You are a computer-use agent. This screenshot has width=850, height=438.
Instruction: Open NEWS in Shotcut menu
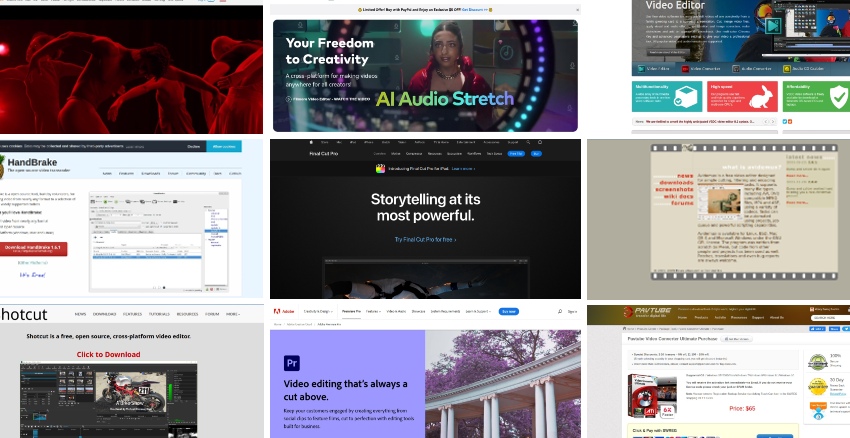(x=80, y=314)
